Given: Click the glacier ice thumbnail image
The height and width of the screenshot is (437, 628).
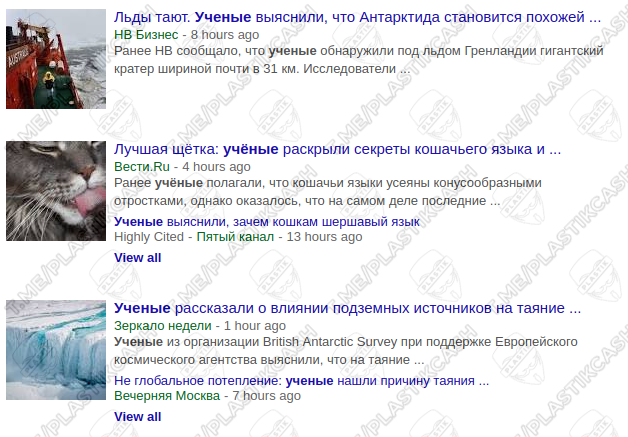Looking at the screenshot, I should click(56, 350).
